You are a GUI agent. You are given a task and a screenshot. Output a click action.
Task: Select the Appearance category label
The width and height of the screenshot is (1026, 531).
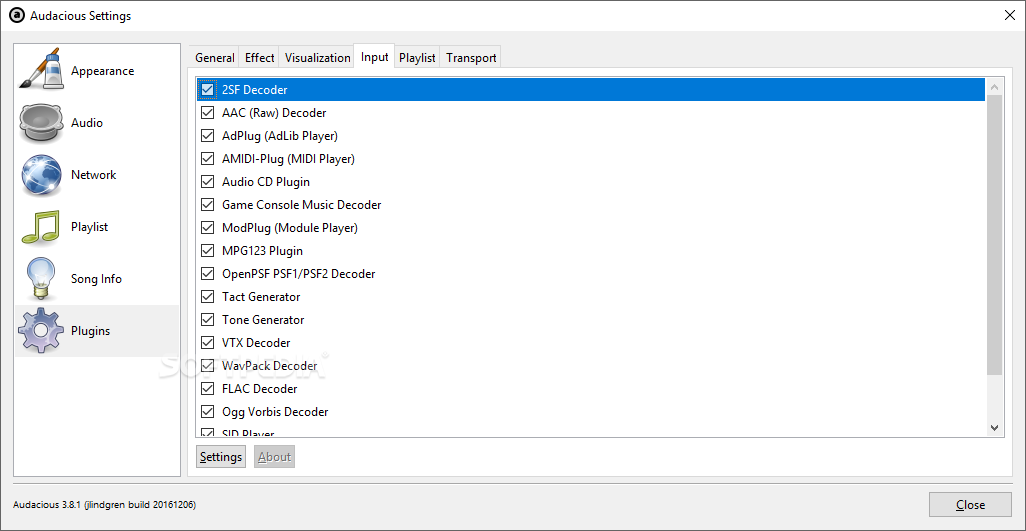click(x=102, y=71)
